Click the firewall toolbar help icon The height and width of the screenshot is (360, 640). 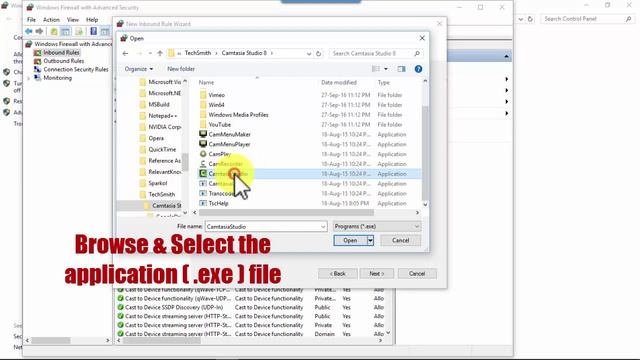(93, 31)
